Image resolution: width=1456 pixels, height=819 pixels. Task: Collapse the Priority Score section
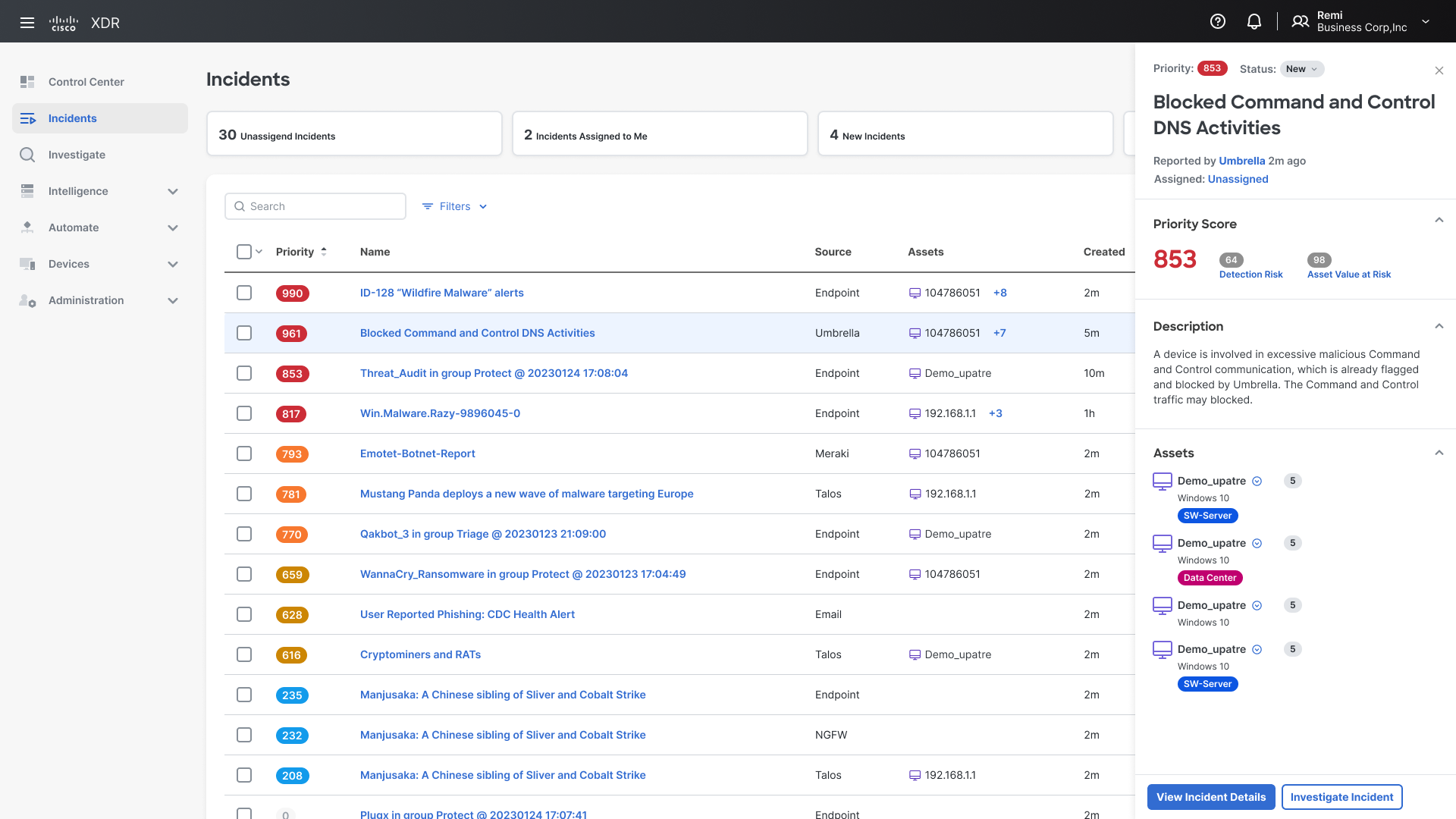pyautogui.click(x=1439, y=221)
